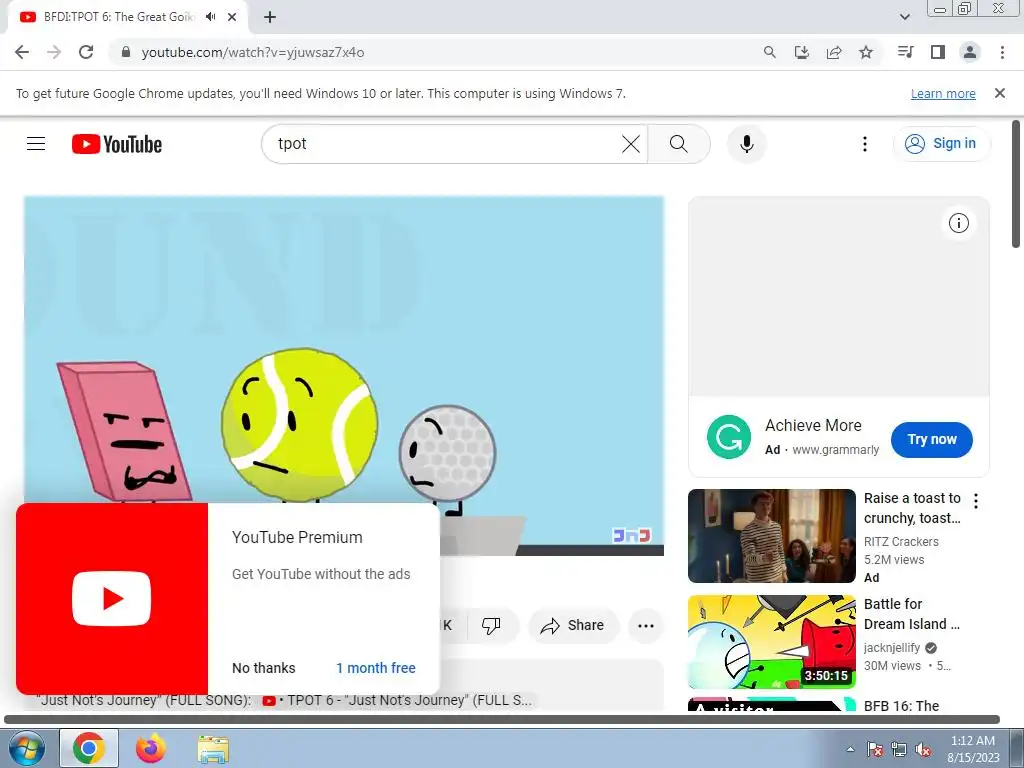Click the page vertical scrollbar
The height and width of the screenshot is (768, 1024).
[x=1016, y=185]
